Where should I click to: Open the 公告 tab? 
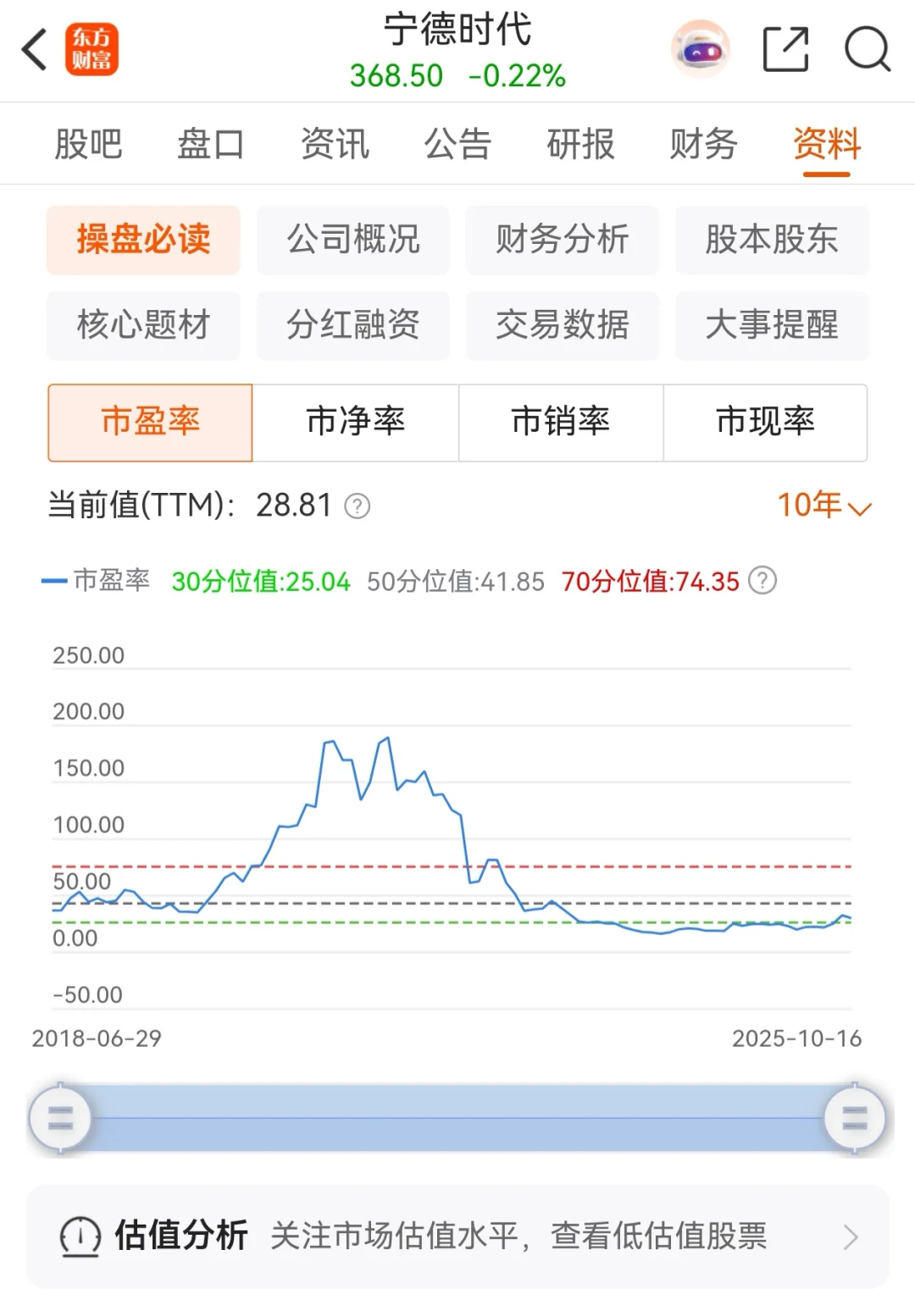(x=457, y=144)
